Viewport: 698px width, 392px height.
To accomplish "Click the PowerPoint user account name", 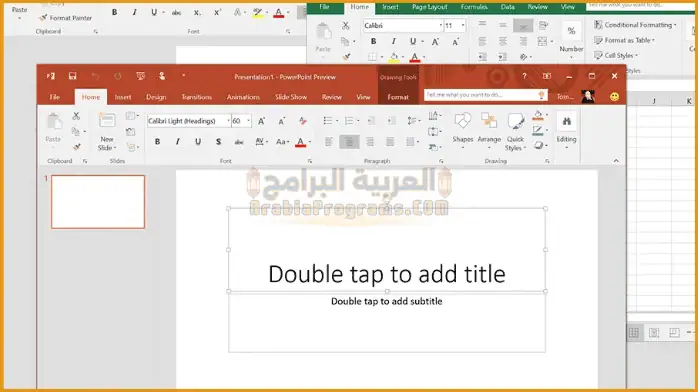I will pyautogui.click(x=565, y=97).
